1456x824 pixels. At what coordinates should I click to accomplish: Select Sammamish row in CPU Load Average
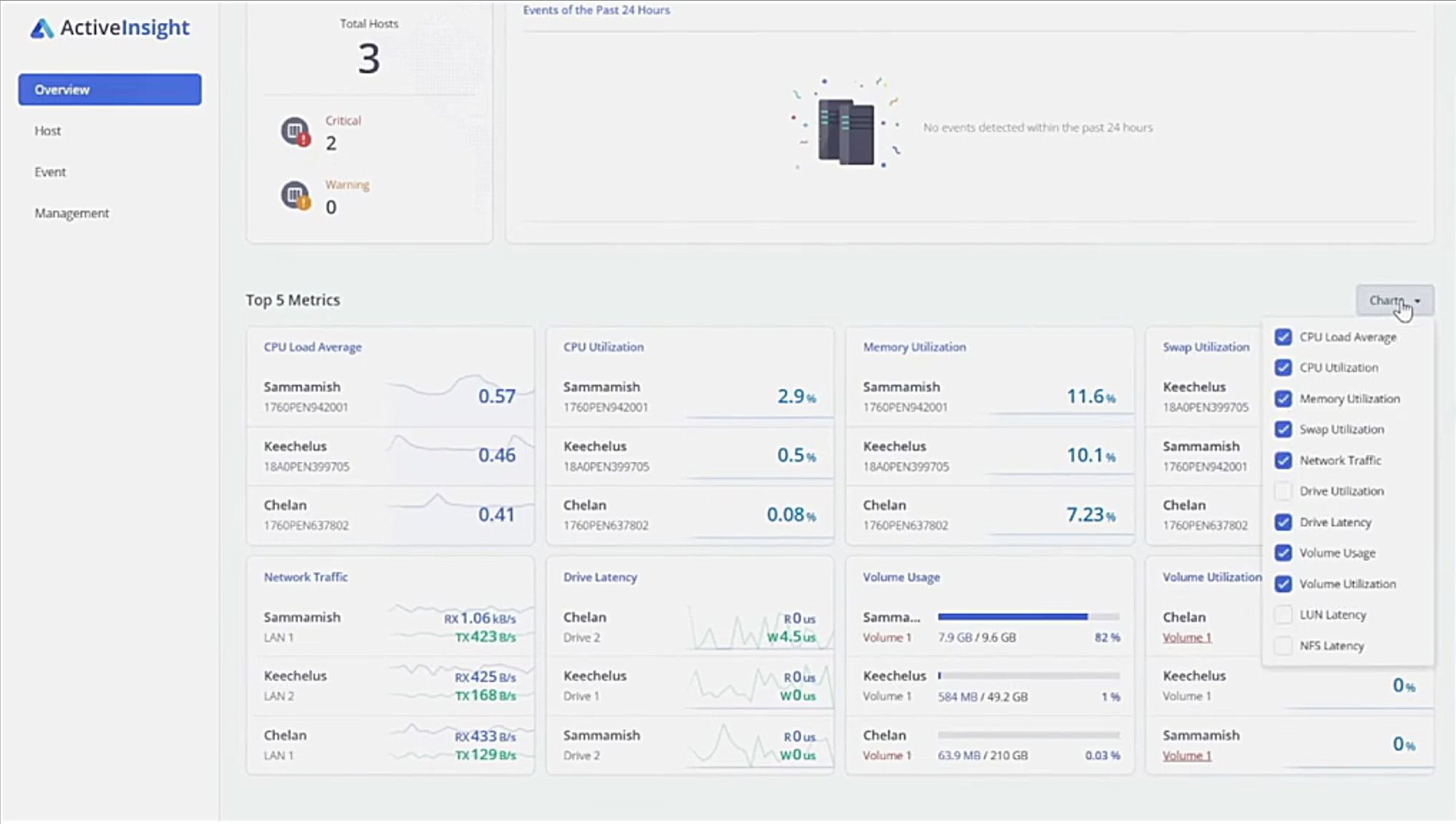[x=390, y=397]
